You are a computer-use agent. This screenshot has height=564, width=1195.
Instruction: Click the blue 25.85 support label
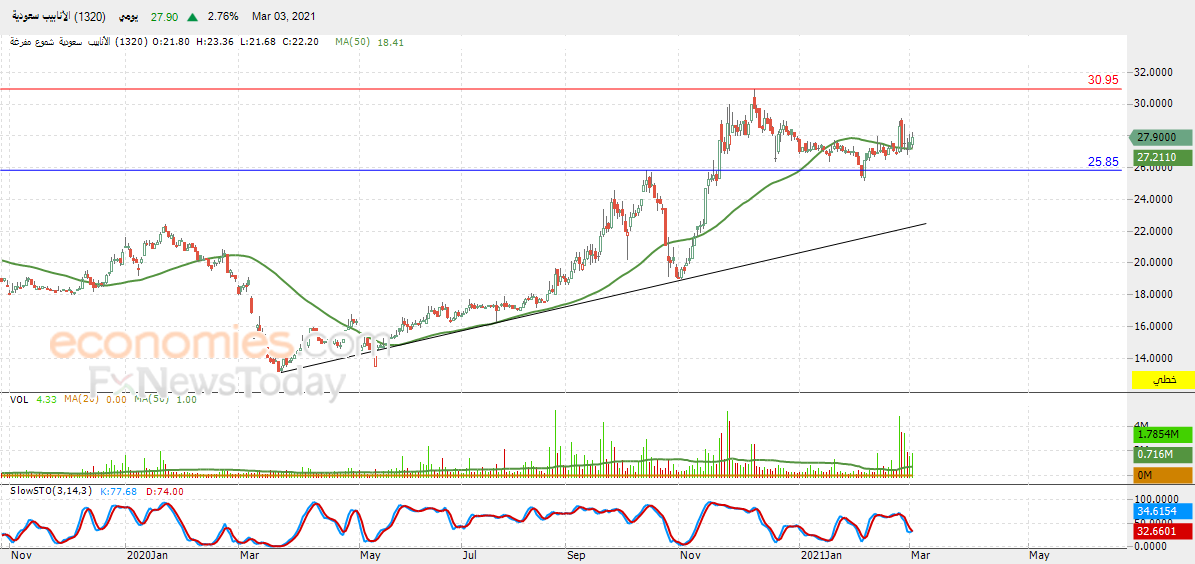pos(1104,162)
